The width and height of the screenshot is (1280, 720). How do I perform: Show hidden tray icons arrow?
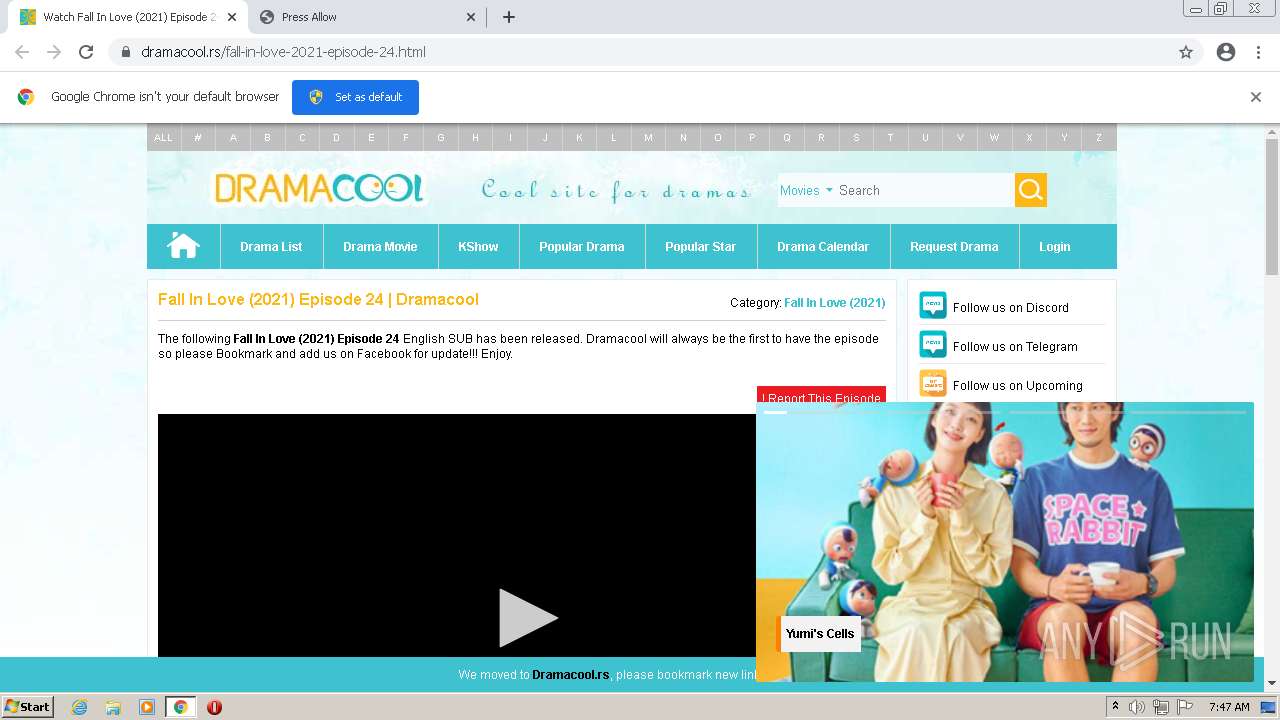tap(1115, 707)
